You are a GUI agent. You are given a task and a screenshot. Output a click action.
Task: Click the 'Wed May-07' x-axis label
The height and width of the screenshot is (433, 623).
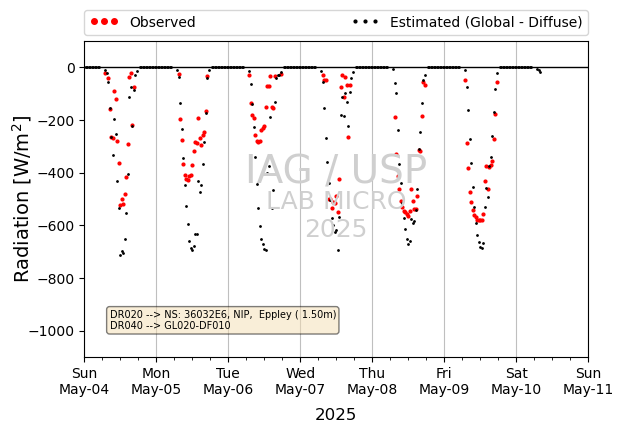(300, 381)
